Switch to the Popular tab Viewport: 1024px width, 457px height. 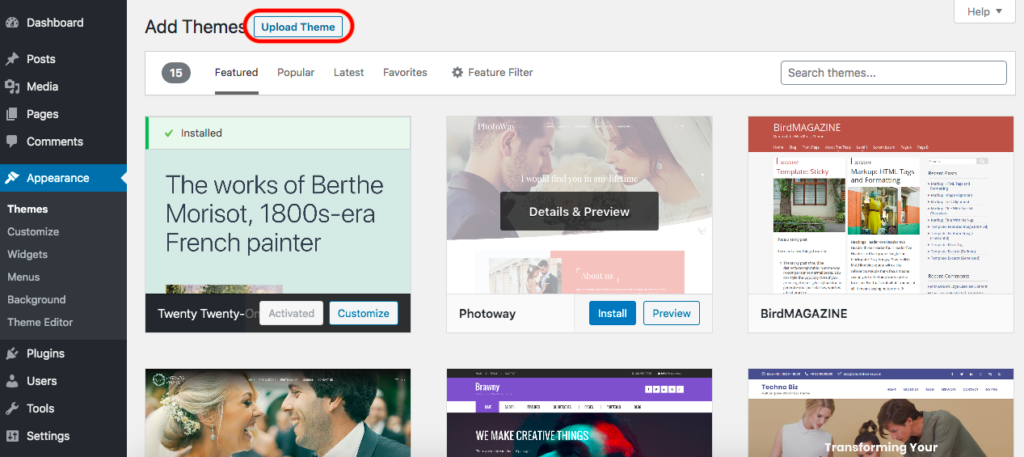(x=296, y=72)
